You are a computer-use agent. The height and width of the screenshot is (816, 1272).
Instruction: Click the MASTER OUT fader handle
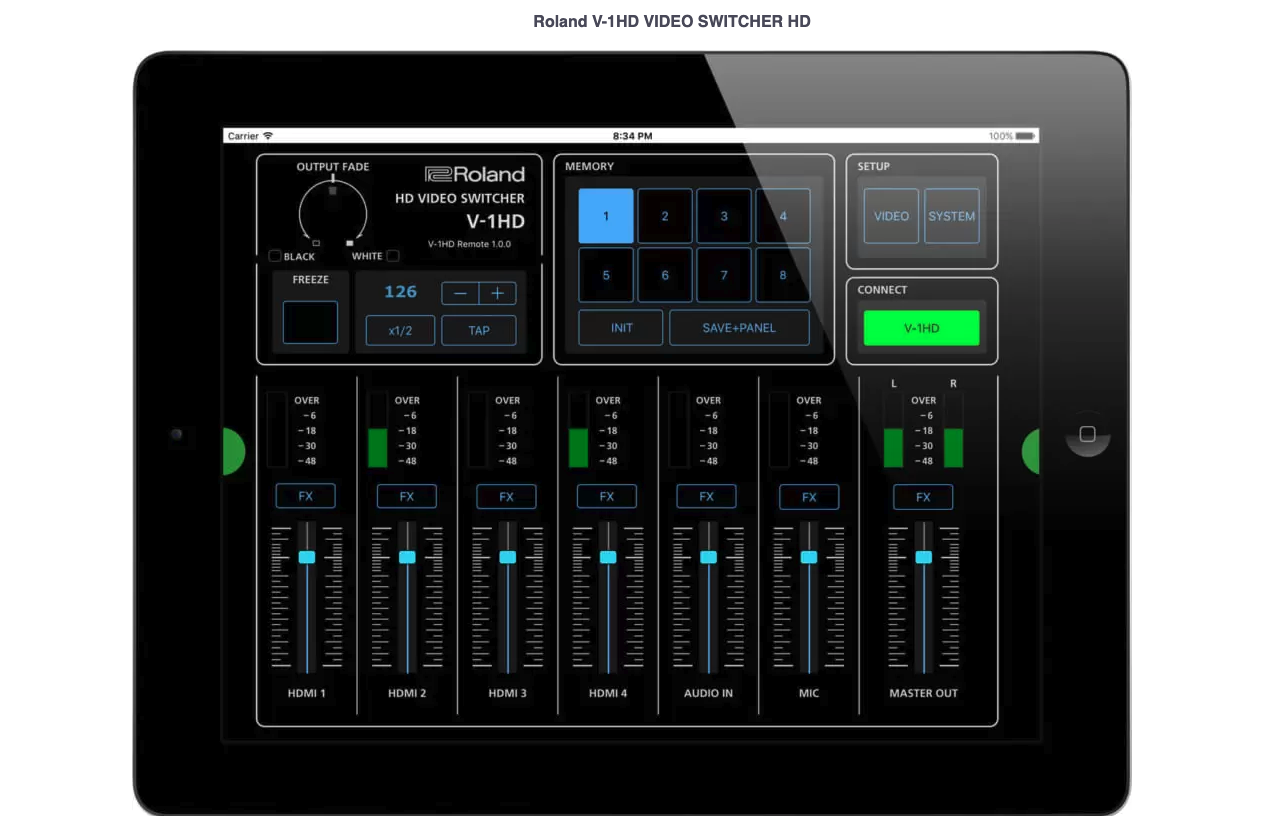coord(924,557)
